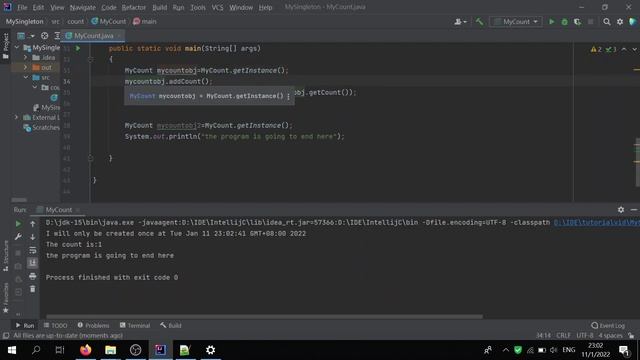Toggle the Project side panel
640x360 pixels.
5,47
